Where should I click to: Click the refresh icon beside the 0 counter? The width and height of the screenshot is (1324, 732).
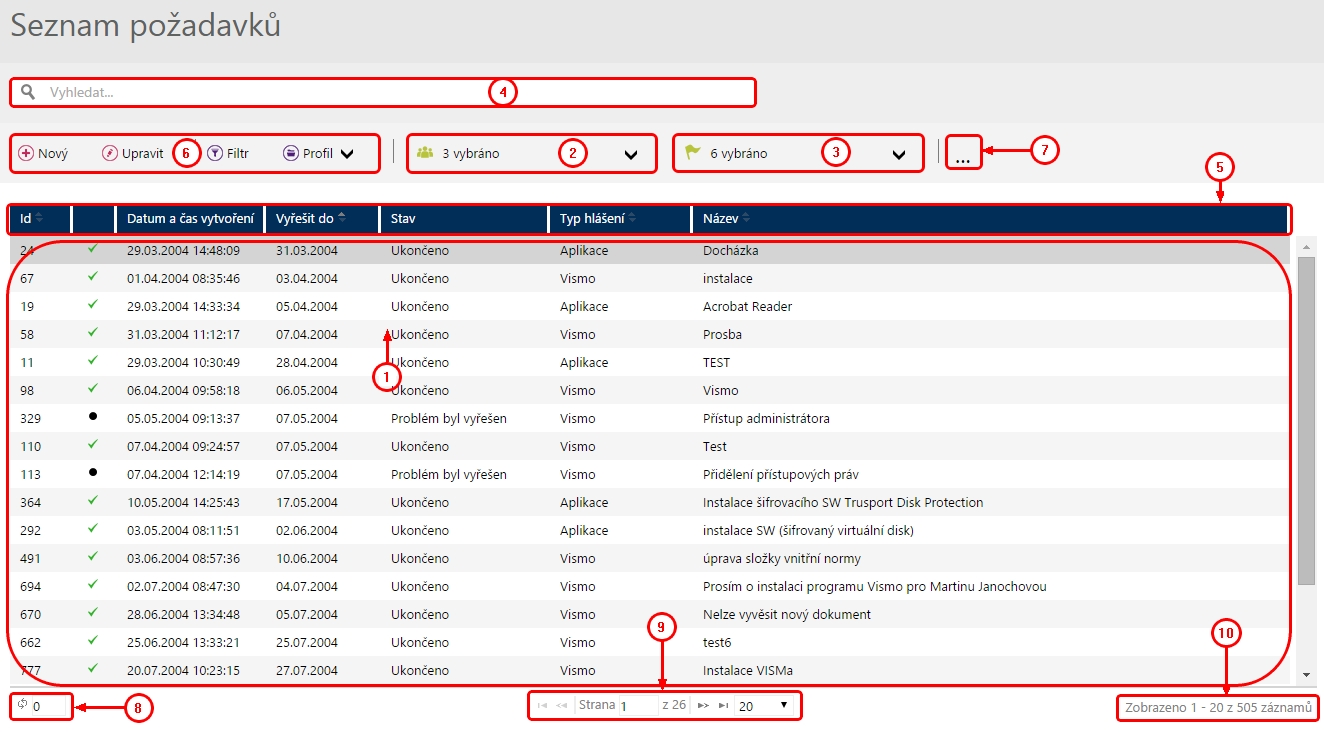(x=22, y=705)
